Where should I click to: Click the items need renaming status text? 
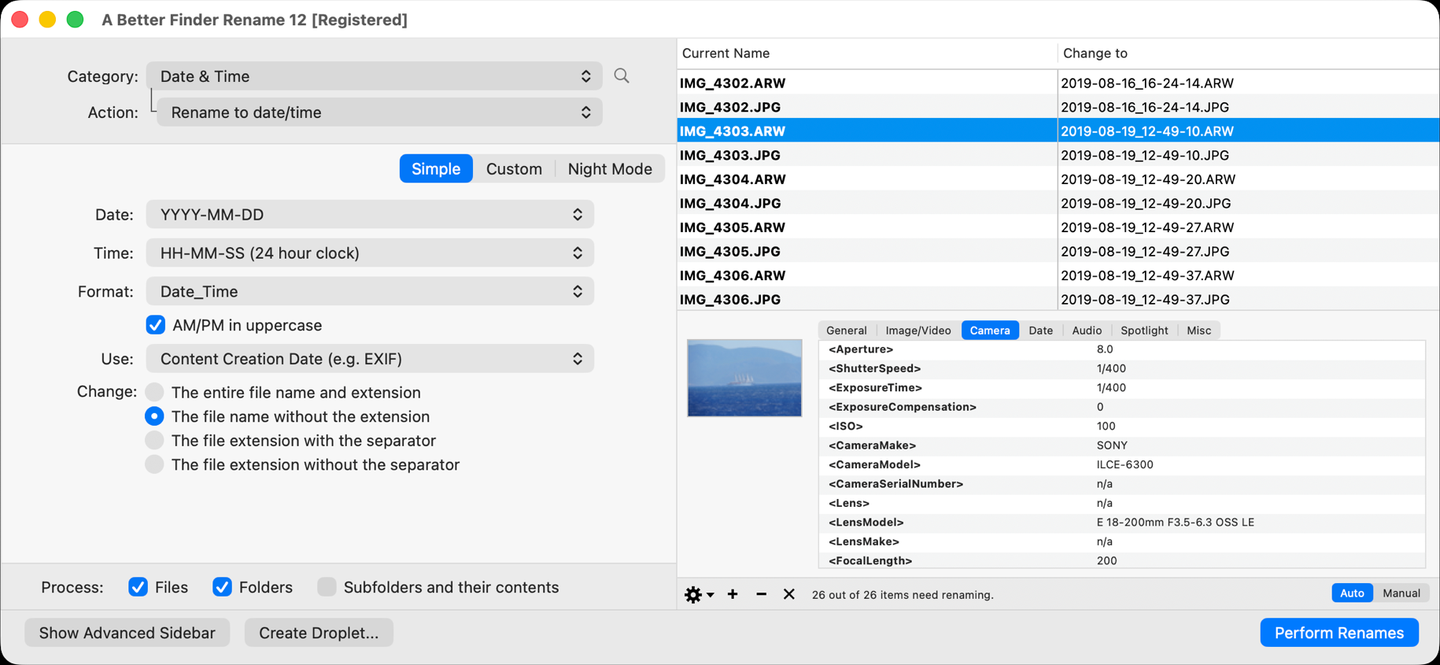[903, 595]
